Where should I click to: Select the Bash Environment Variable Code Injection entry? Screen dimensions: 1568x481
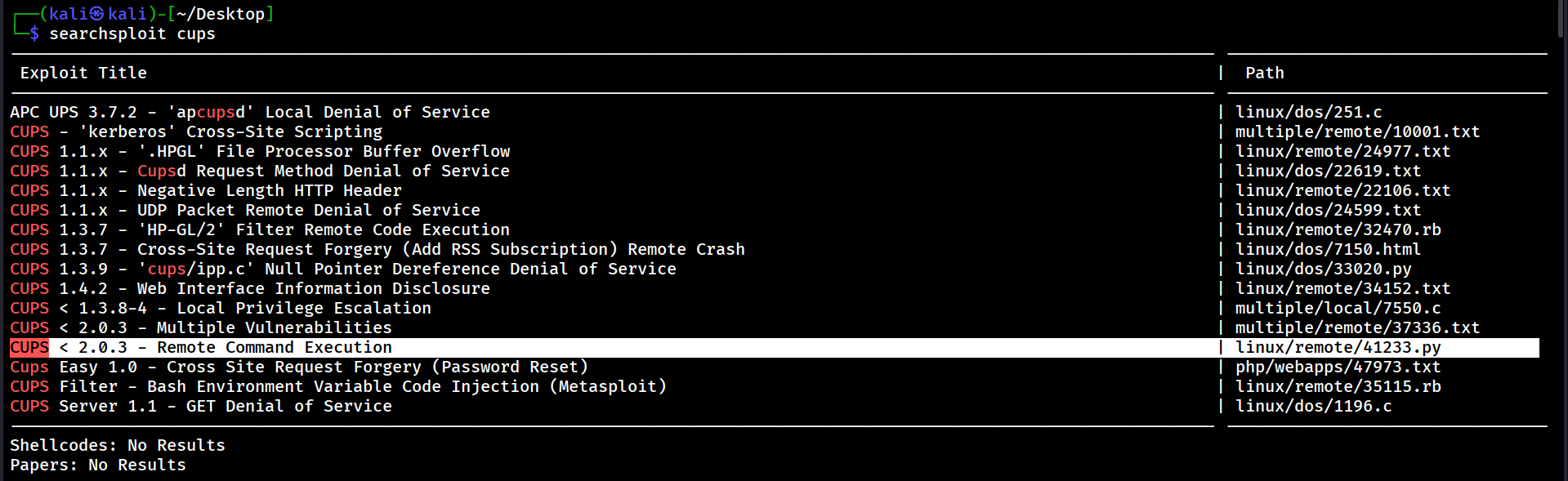[x=338, y=386]
